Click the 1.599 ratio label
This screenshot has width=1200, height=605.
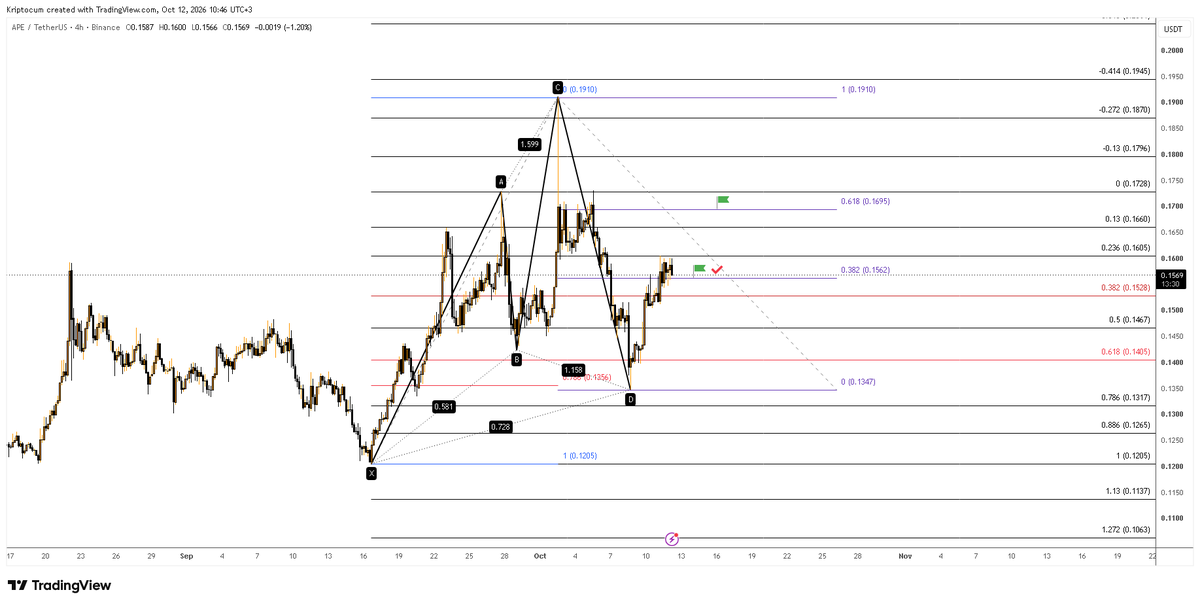click(530, 145)
